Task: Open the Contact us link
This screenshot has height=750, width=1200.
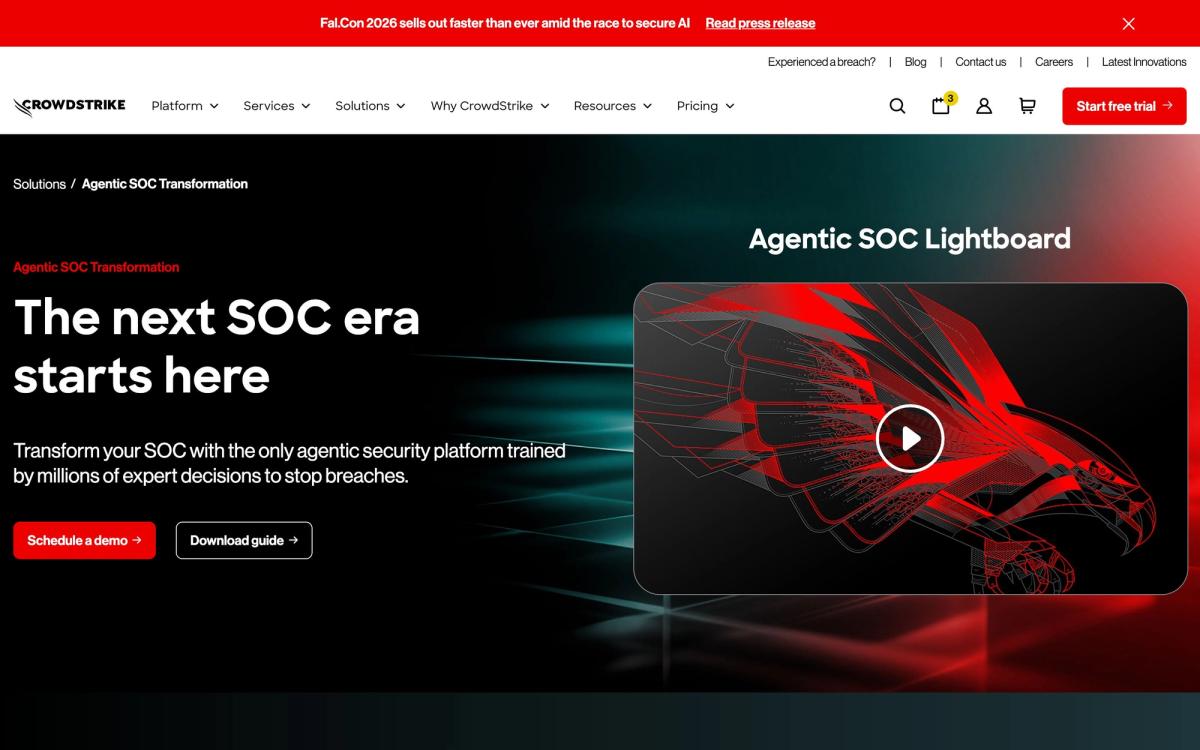Action: point(980,62)
